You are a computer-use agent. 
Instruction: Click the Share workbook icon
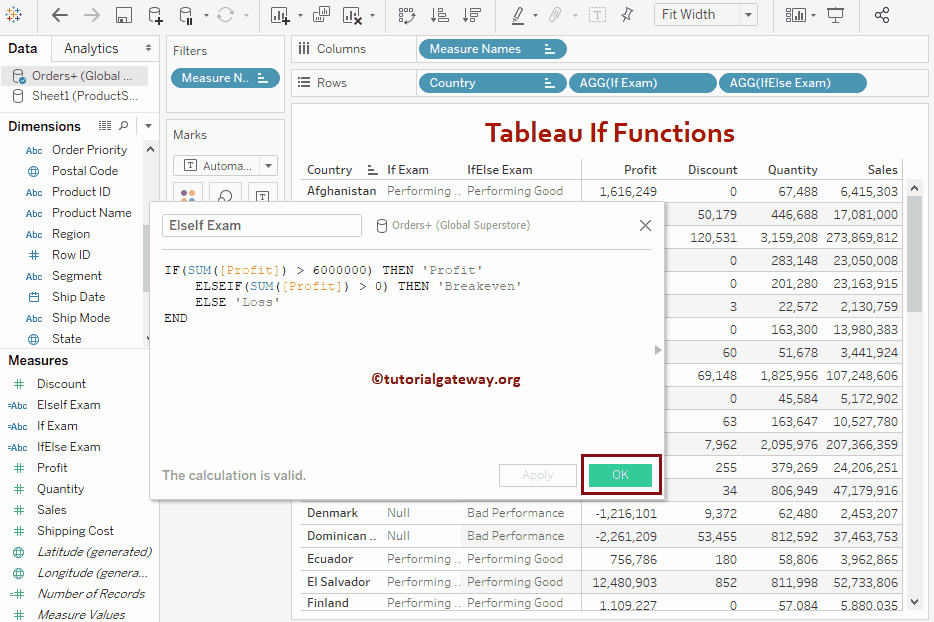(x=884, y=15)
